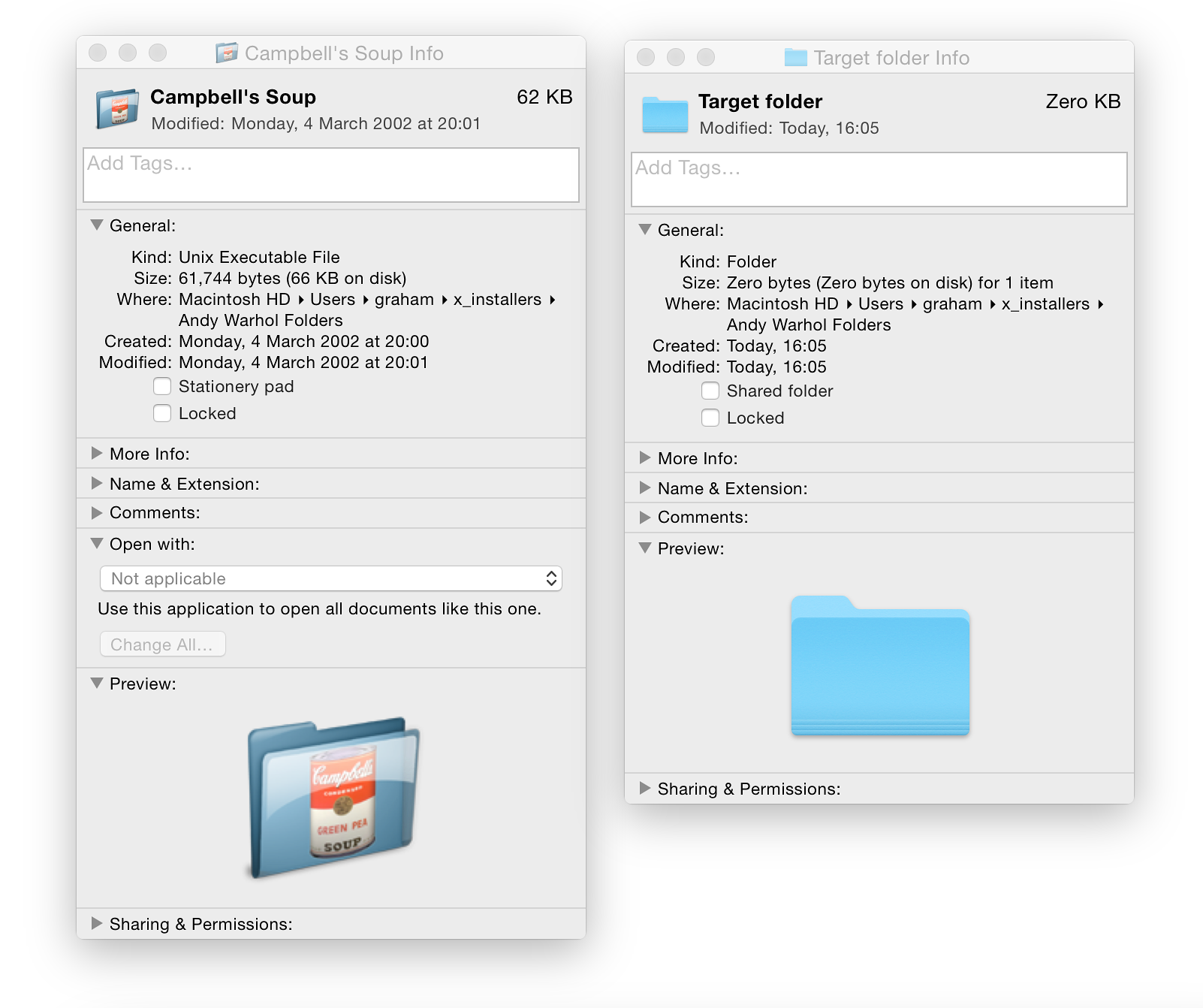This screenshot has height=1008, width=1203.
Task: Click the Campbell's Soup preview image
Action: click(x=333, y=798)
